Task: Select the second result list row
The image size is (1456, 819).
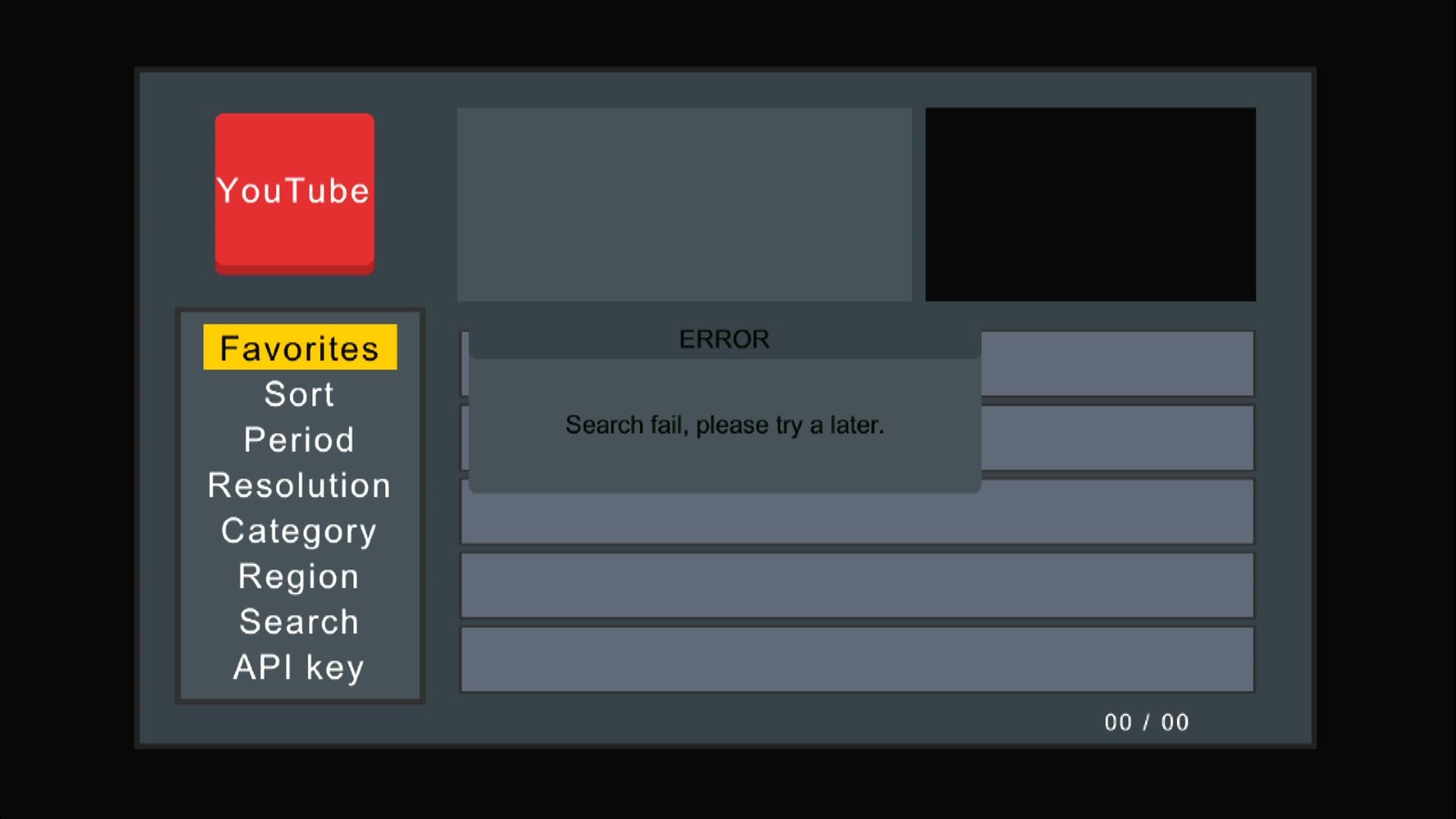Action: pos(1117,438)
